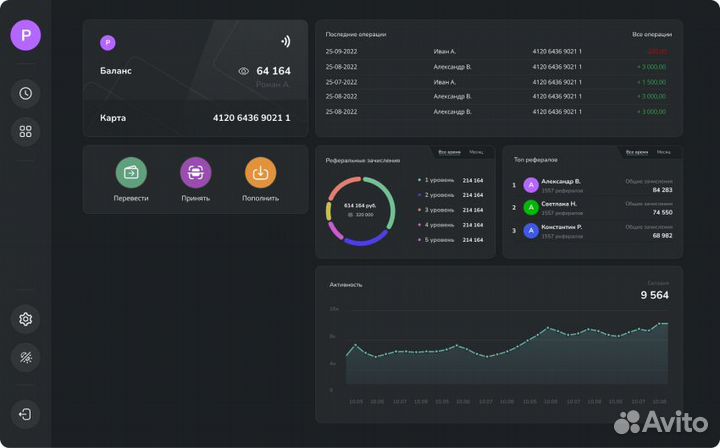Click the card number 4120 6436 9021 1
This screenshot has width=720, height=448.
point(251,118)
